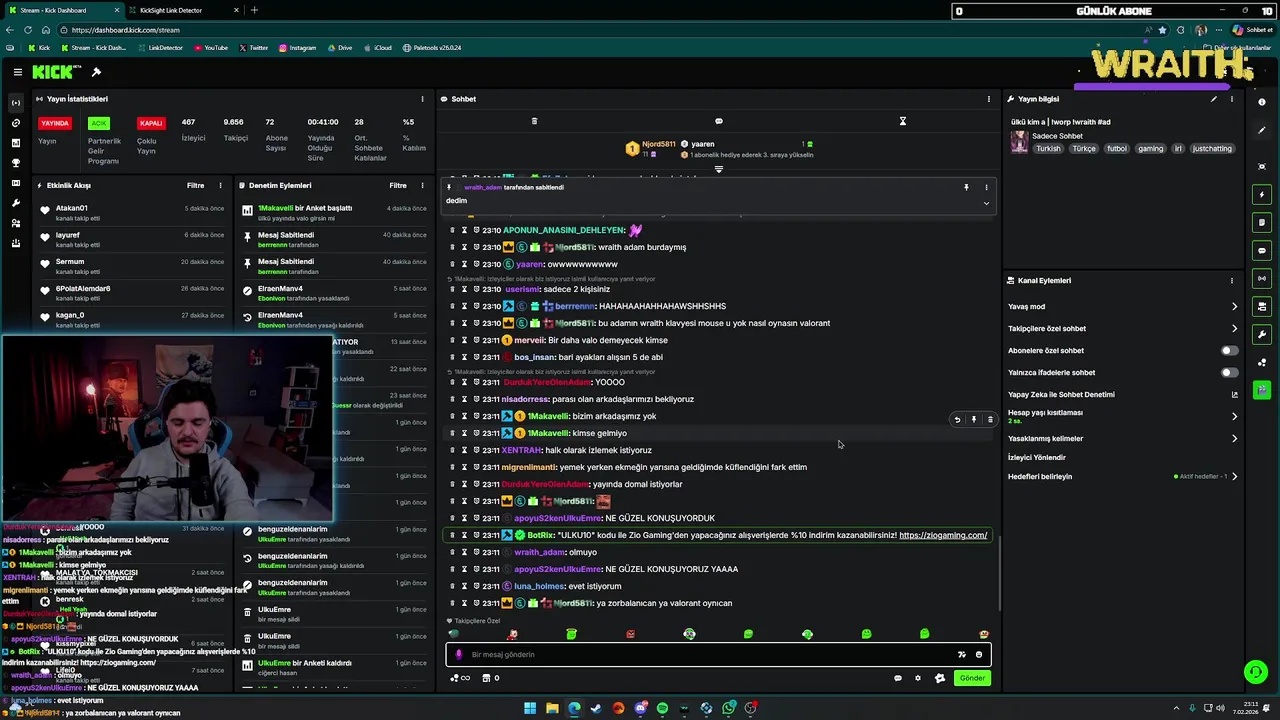Click the chat bubble icon in right rail
The width and height of the screenshot is (1280, 720).
(1262, 250)
